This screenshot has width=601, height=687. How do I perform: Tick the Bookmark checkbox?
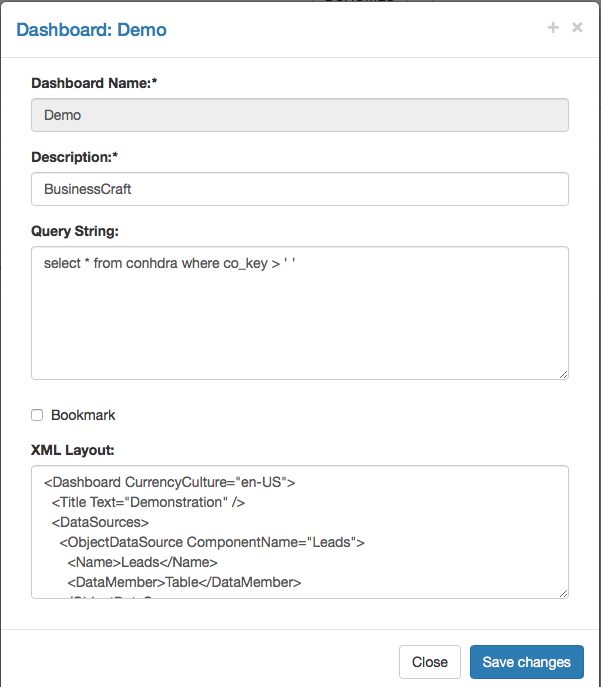click(x=37, y=415)
